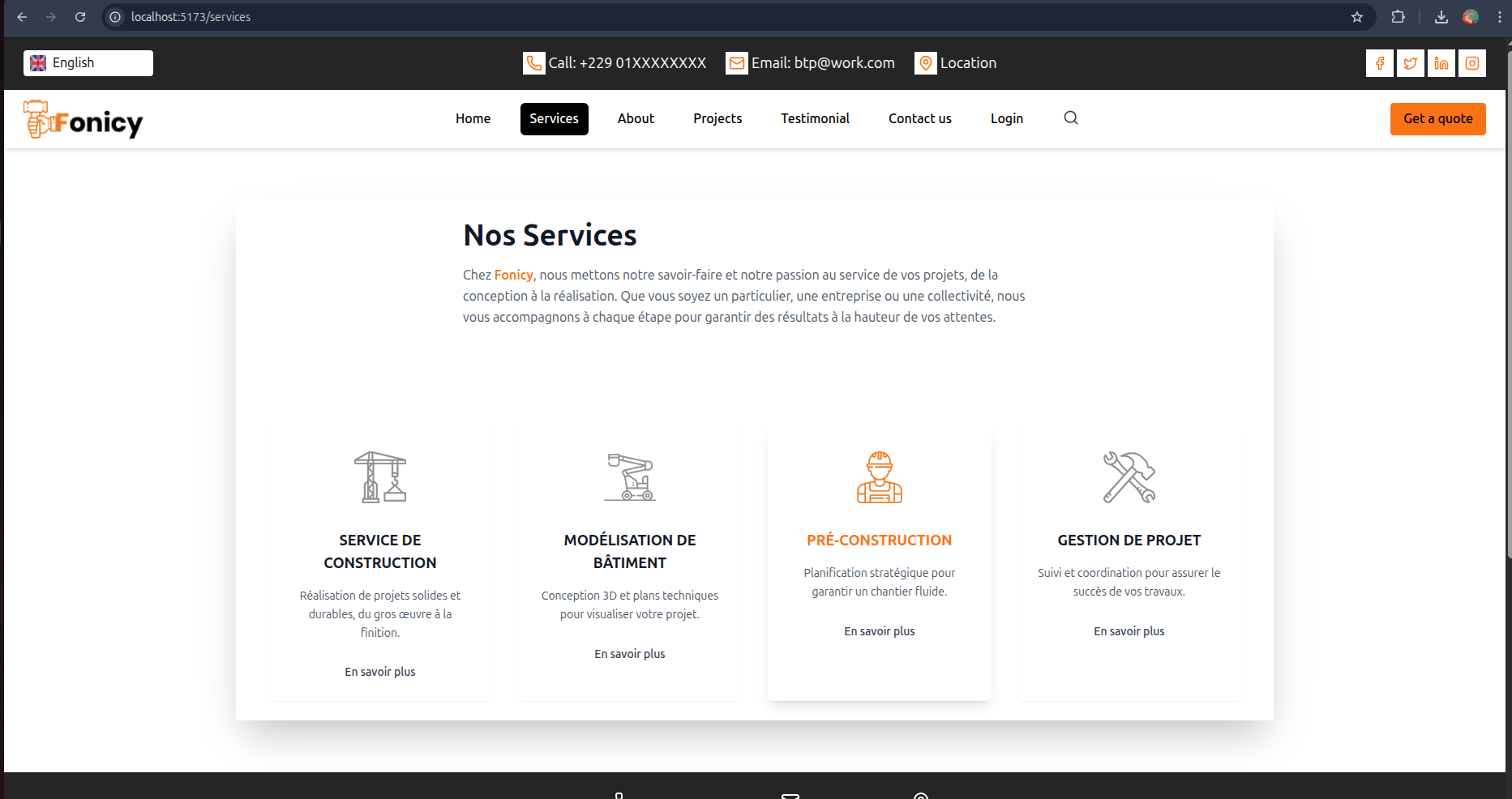
Task: Click the localhost:5173/services address bar
Action: [x=738, y=17]
